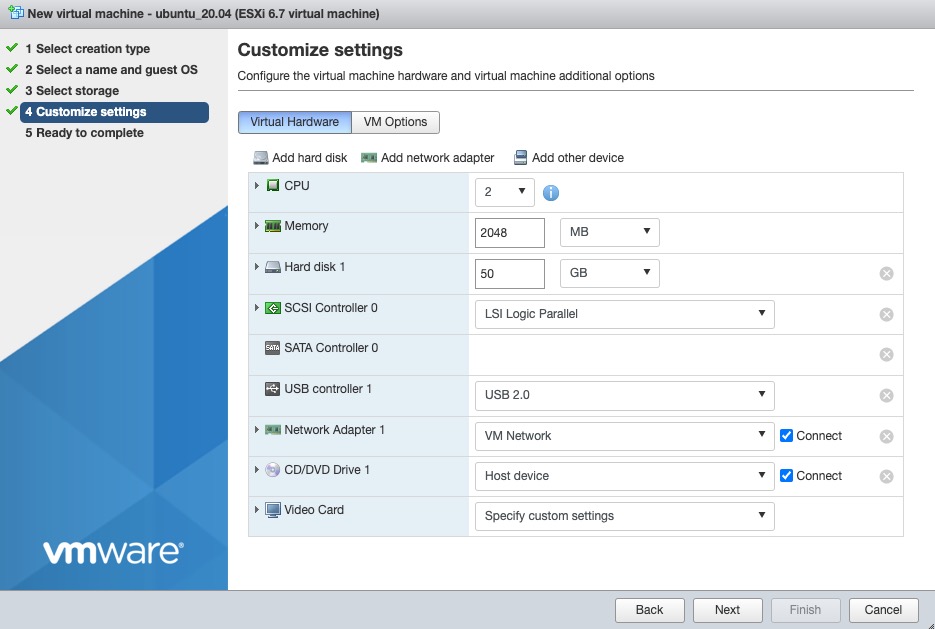Expand the Hard disk 1 row
This screenshot has width=935, height=629.
coord(257,267)
